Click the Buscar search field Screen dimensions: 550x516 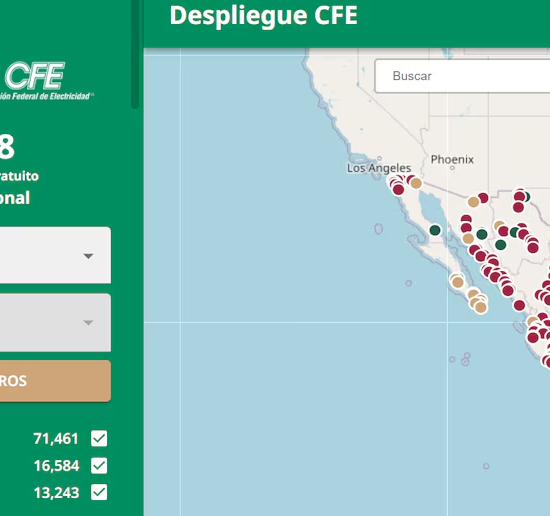(x=462, y=76)
